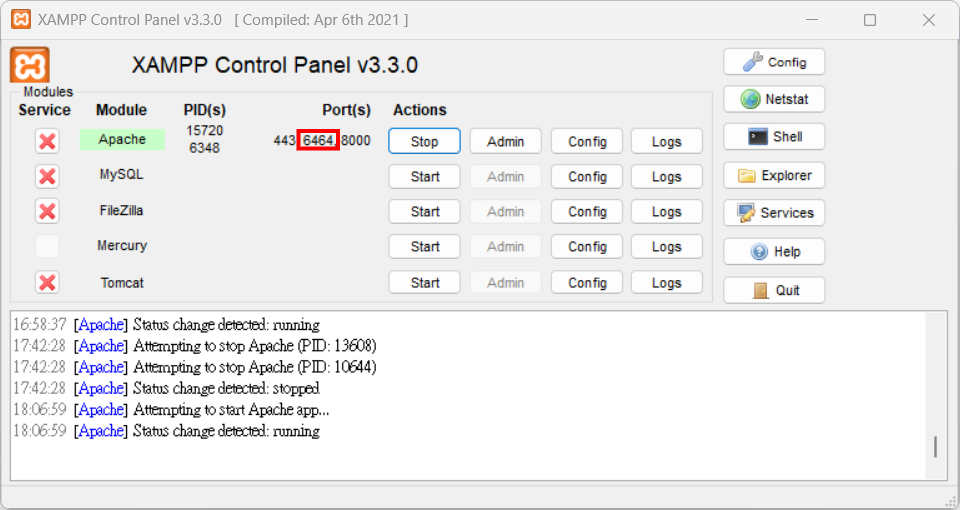Click the XAMPP orange logo in panel

(x=29, y=65)
